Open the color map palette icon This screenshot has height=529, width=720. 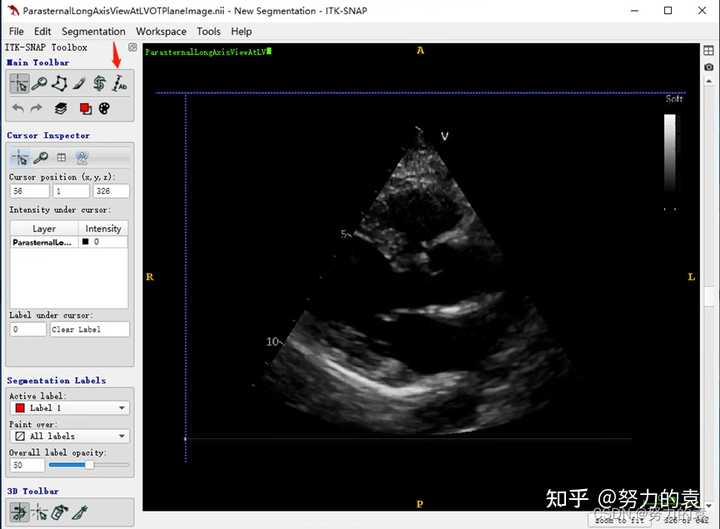point(105,109)
